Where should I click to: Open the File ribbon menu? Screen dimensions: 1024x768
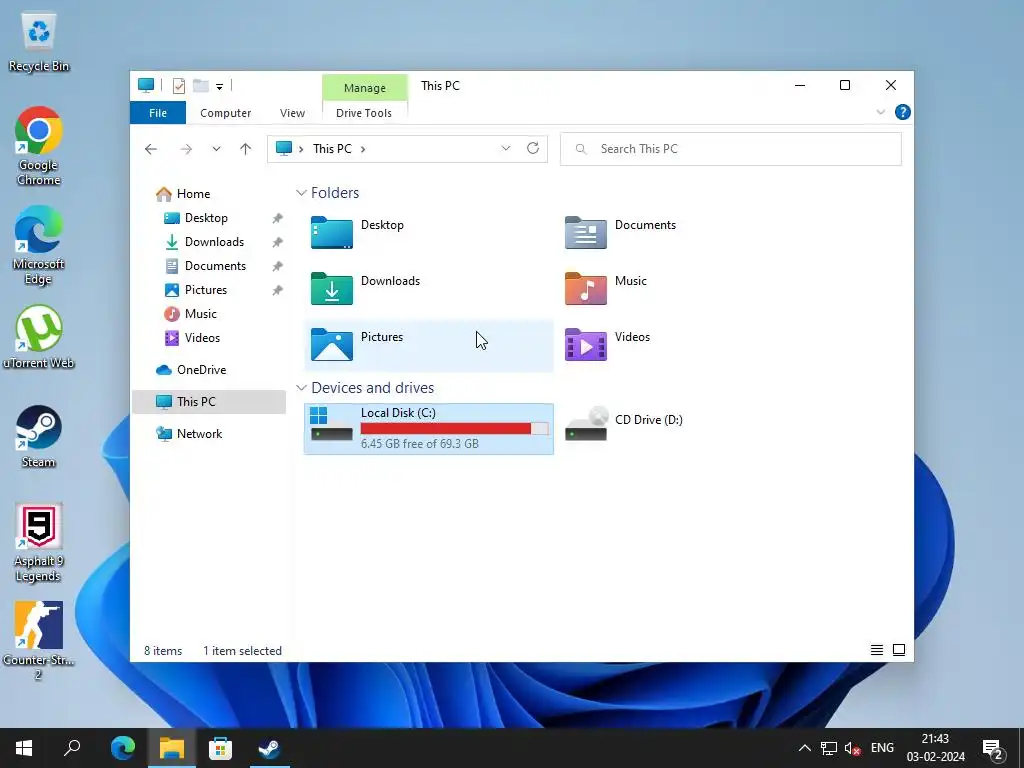[158, 113]
